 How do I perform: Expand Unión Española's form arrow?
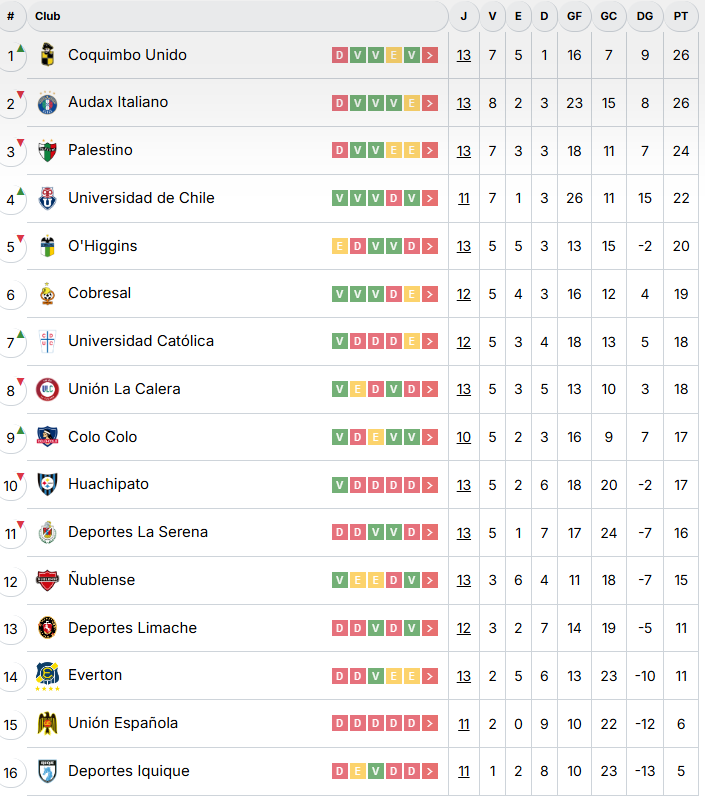(x=430, y=724)
